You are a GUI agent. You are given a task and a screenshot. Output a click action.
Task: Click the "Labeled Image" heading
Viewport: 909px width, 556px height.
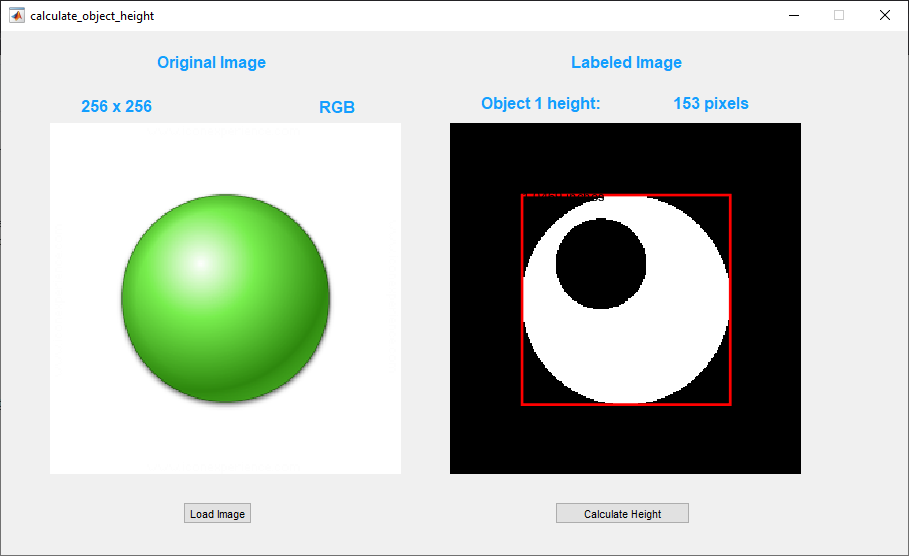tap(626, 63)
